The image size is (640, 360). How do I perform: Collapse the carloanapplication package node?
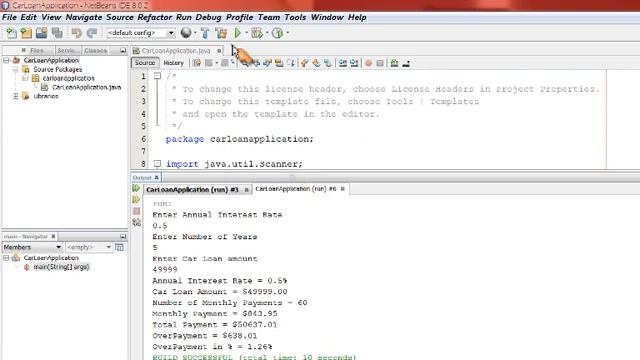click(25, 78)
